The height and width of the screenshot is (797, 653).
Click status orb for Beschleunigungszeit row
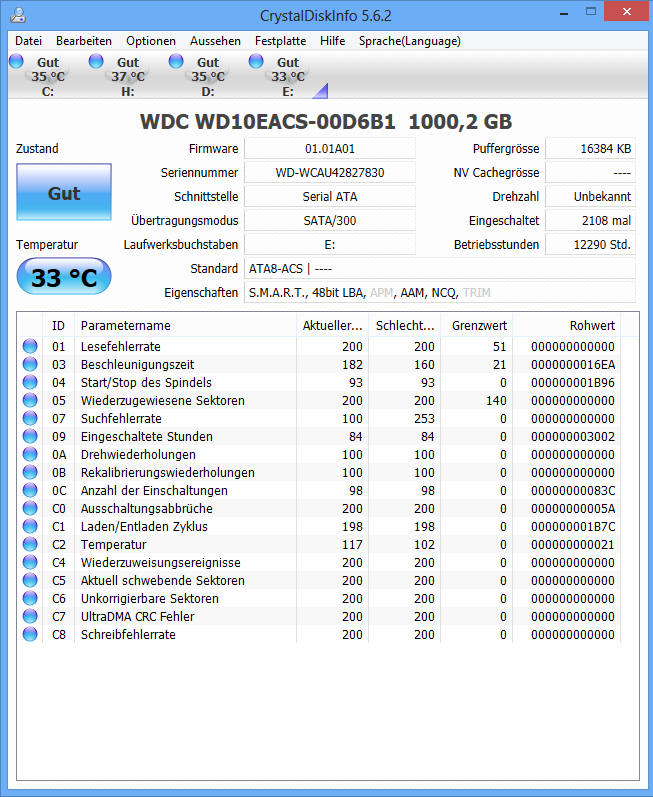pyautogui.click(x=30, y=364)
